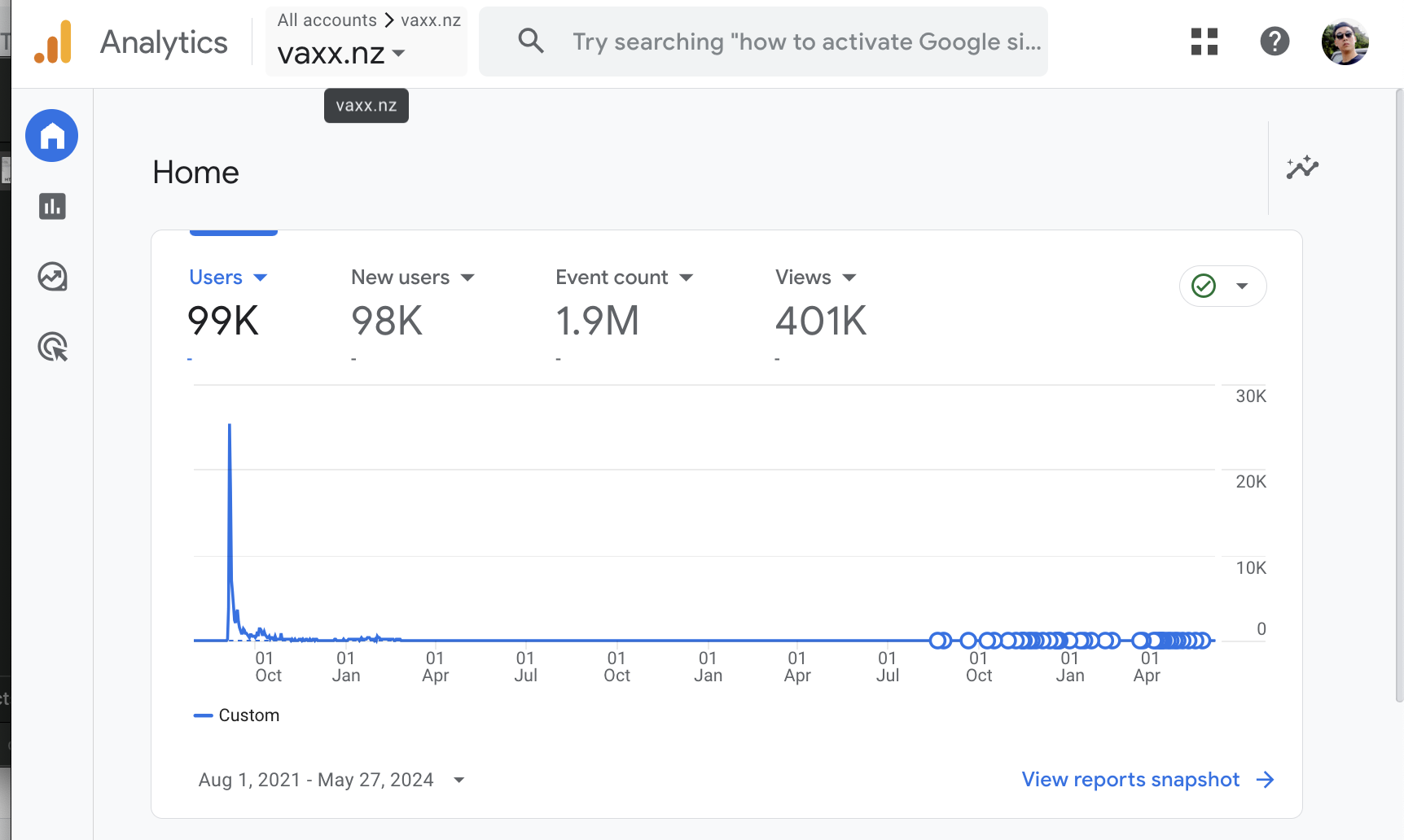
Task: Click the green data quality checkmark icon
Action: (x=1204, y=286)
